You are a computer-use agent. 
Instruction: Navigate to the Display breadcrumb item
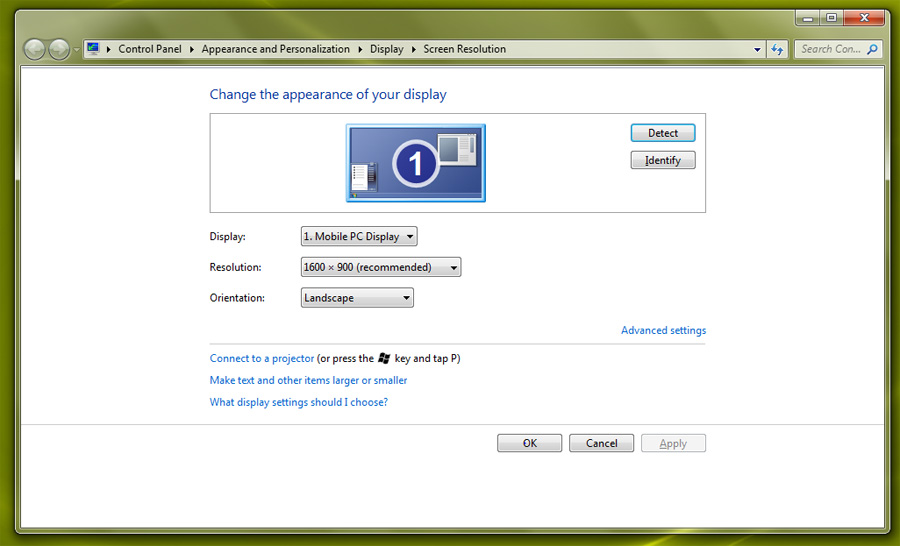[x=386, y=49]
